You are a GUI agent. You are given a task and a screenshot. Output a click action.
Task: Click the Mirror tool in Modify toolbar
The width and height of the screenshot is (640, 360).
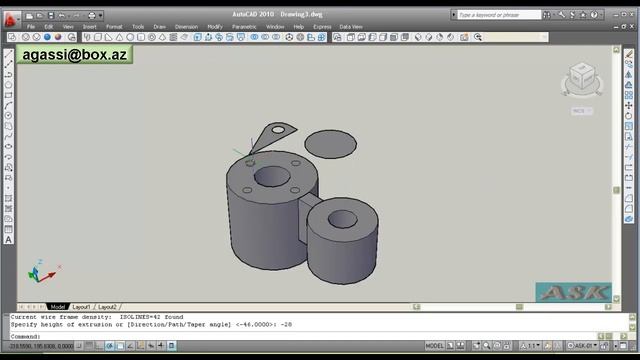click(629, 75)
